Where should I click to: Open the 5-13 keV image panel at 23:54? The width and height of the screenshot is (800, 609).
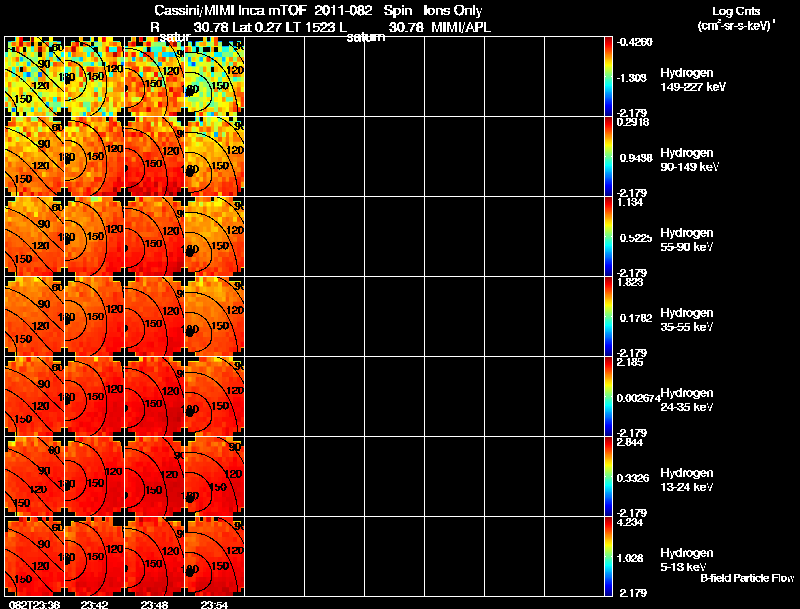click(x=214, y=556)
